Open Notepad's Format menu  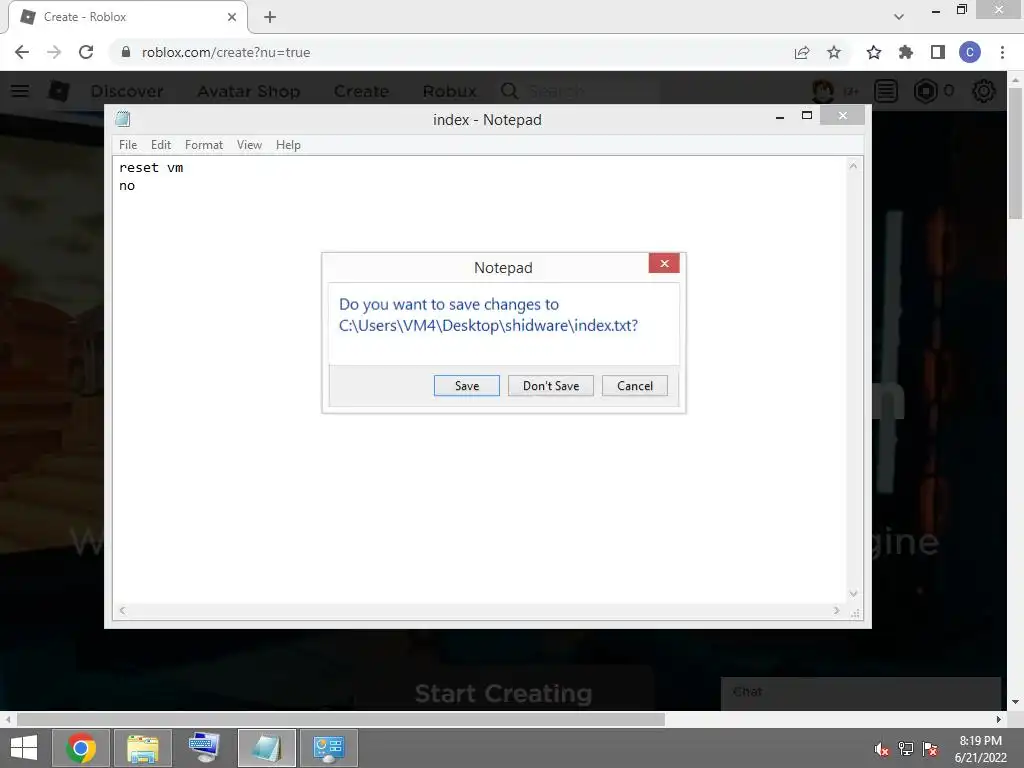pos(204,145)
